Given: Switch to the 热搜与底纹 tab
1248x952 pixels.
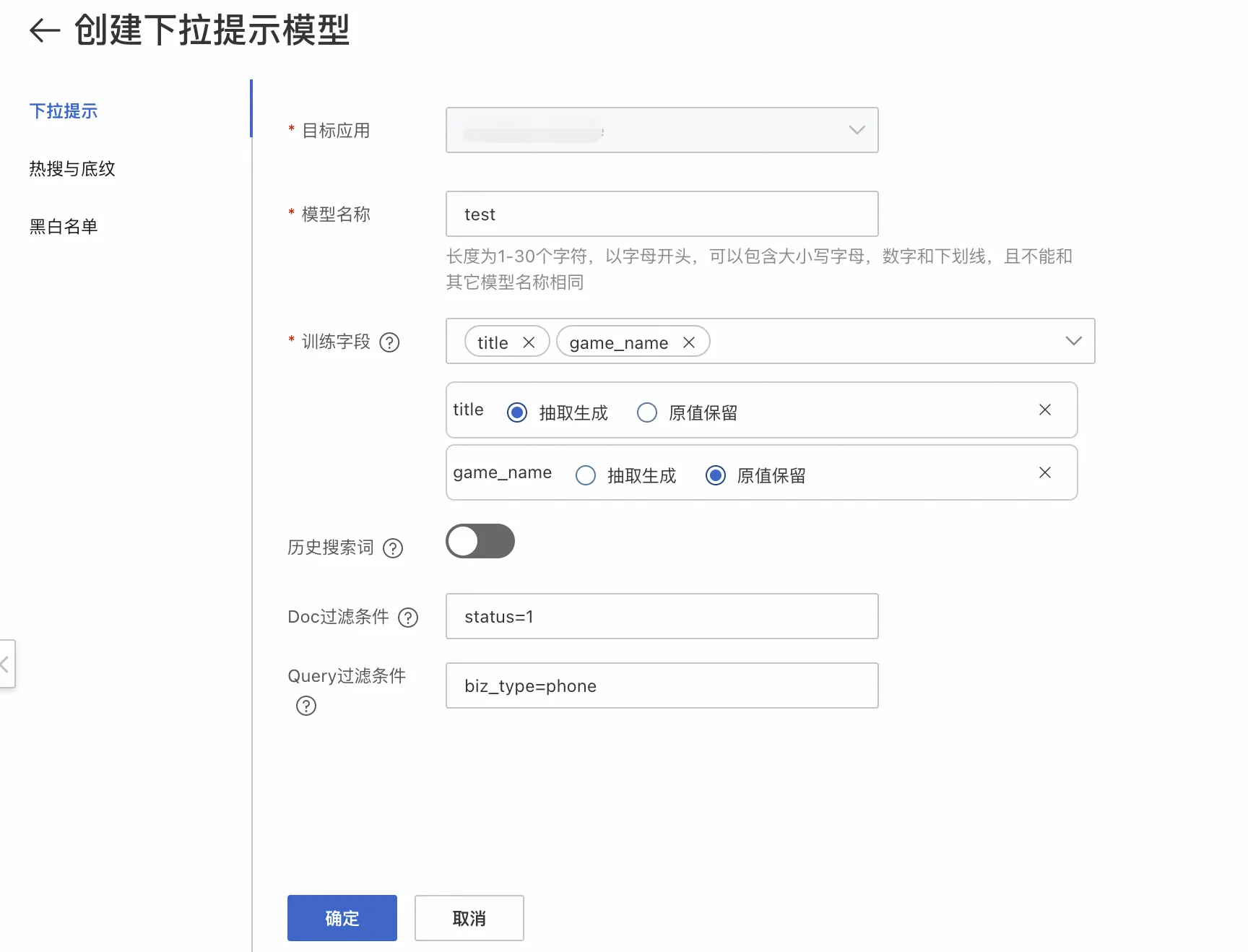Looking at the screenshot, I should (72, 169).
